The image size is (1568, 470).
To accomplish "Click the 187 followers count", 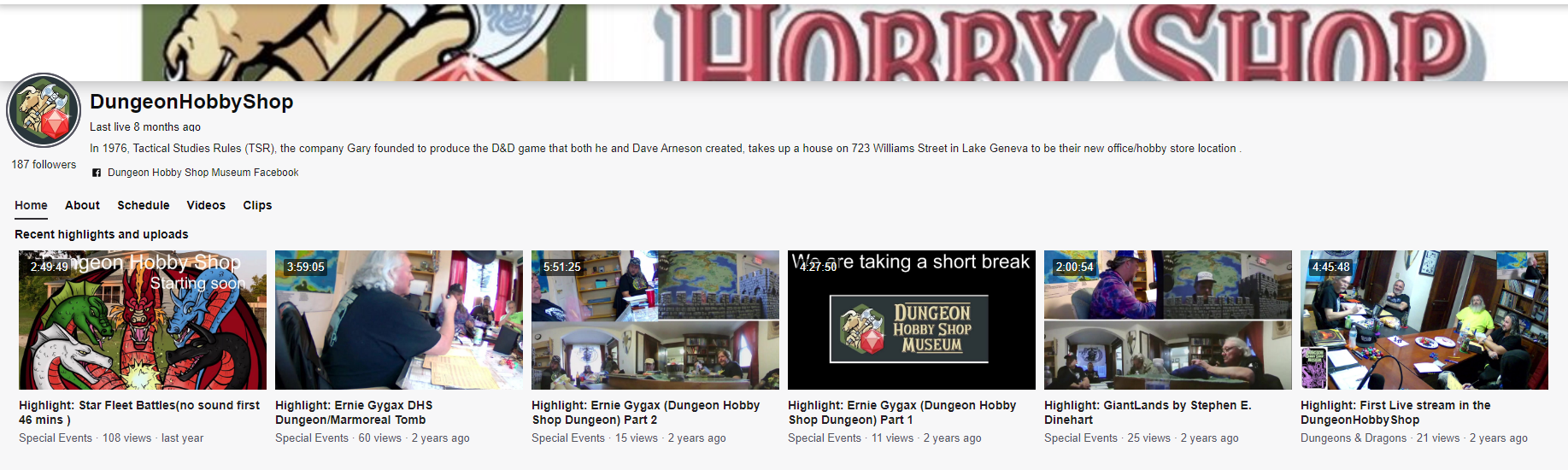I will pyautogui.click(x=44, y=165).
